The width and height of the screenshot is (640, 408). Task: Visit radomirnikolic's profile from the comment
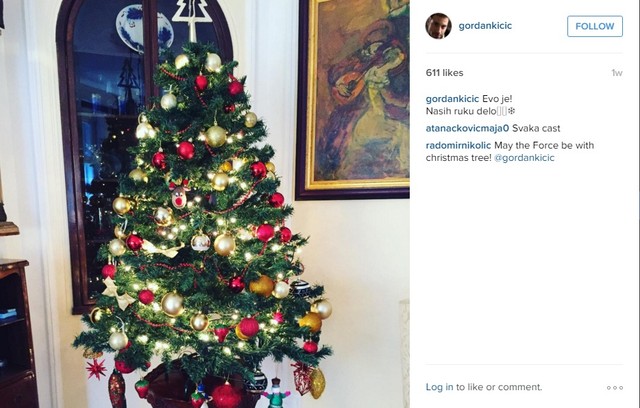point(458,145)
